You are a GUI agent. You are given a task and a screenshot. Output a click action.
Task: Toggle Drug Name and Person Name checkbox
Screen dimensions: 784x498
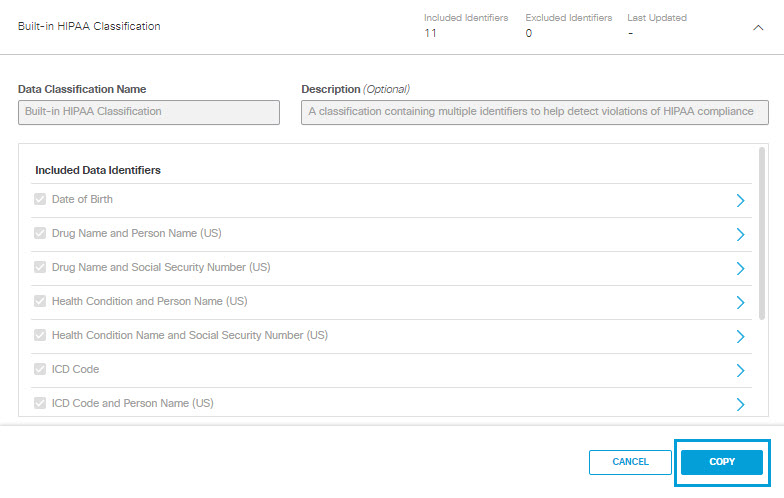pos(40,233)
